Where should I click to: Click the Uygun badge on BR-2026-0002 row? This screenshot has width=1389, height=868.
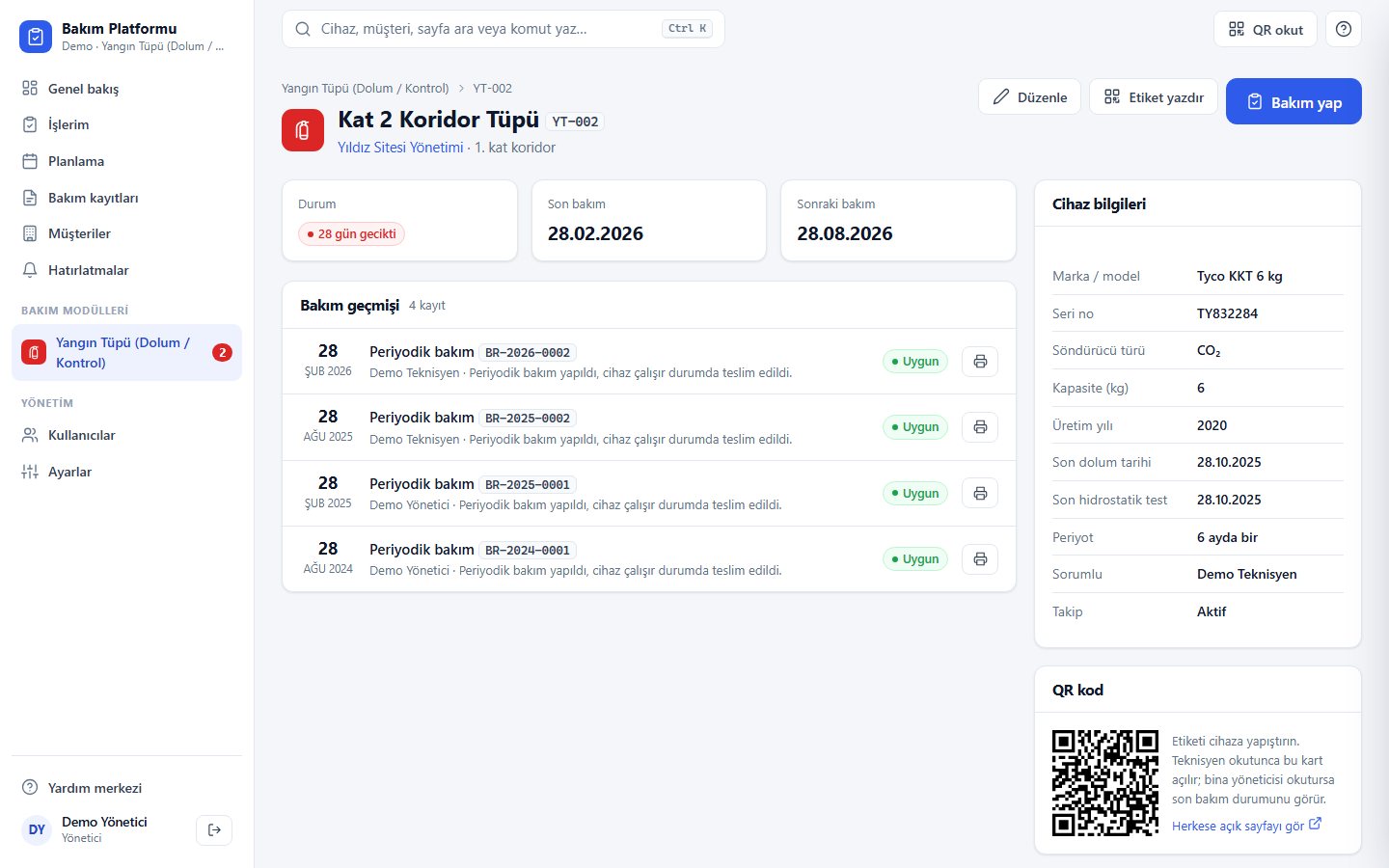[x=915, y=362]
